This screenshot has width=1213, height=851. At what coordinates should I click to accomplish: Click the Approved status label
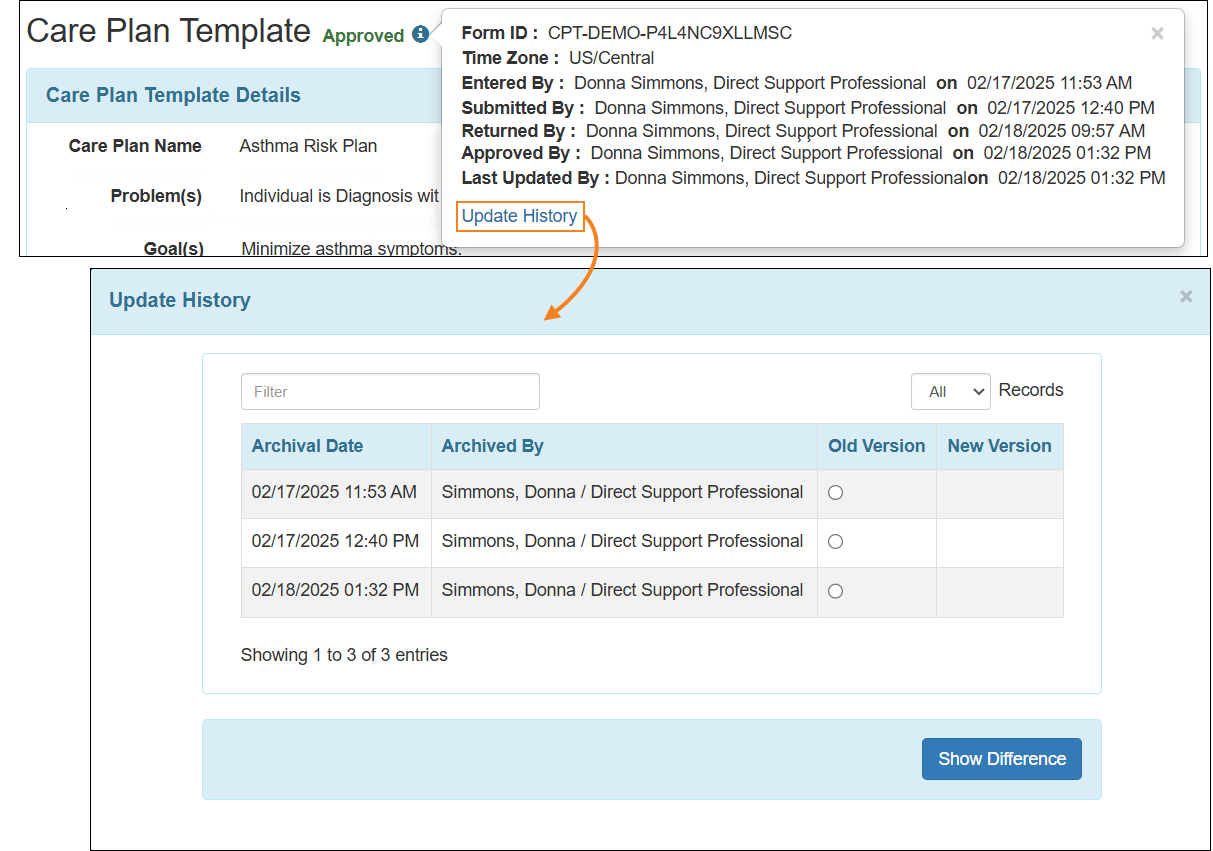363,36
